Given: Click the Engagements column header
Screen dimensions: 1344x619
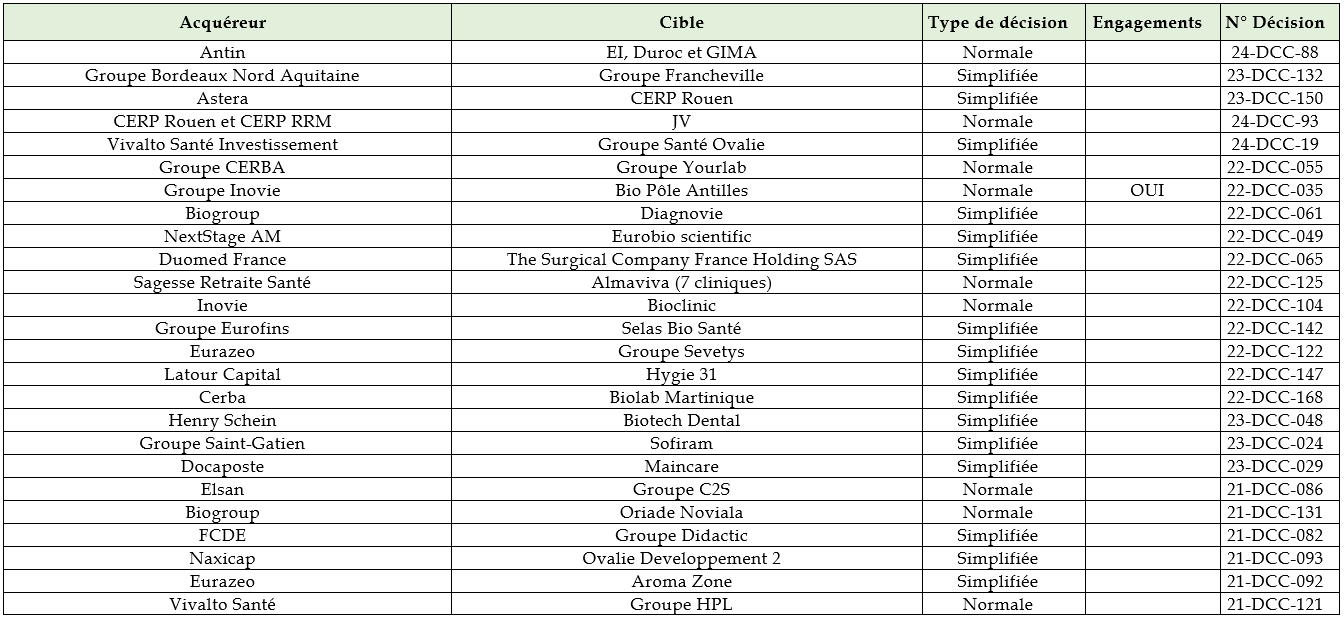Looking at the screenshot, I should (1147, 23).
